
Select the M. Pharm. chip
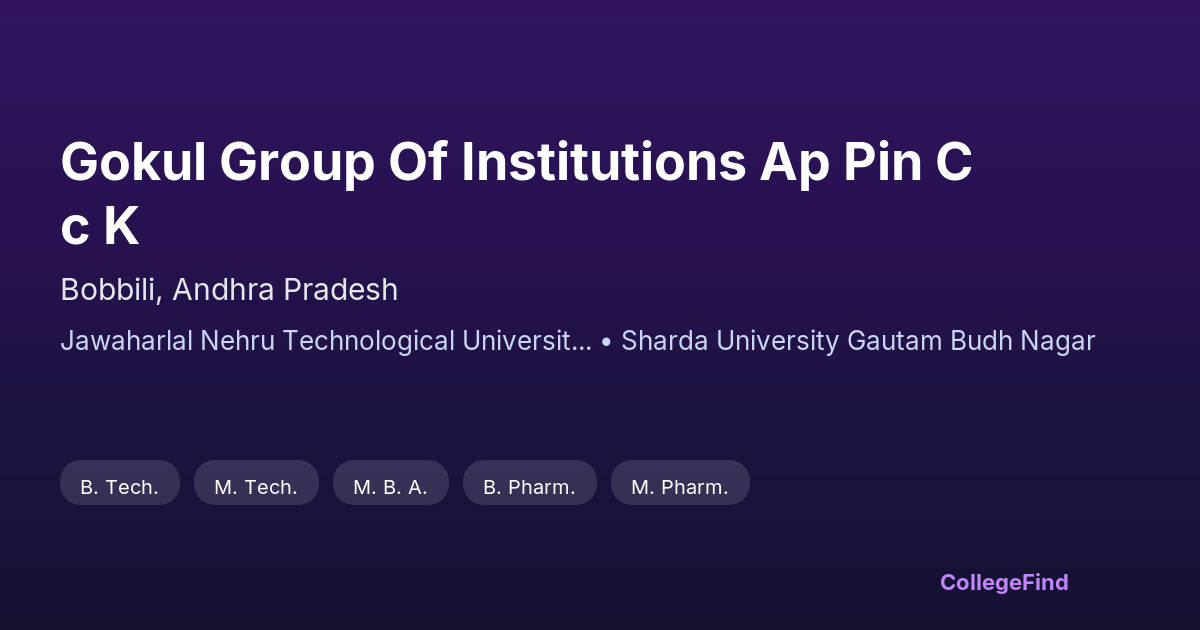[680, 487]
